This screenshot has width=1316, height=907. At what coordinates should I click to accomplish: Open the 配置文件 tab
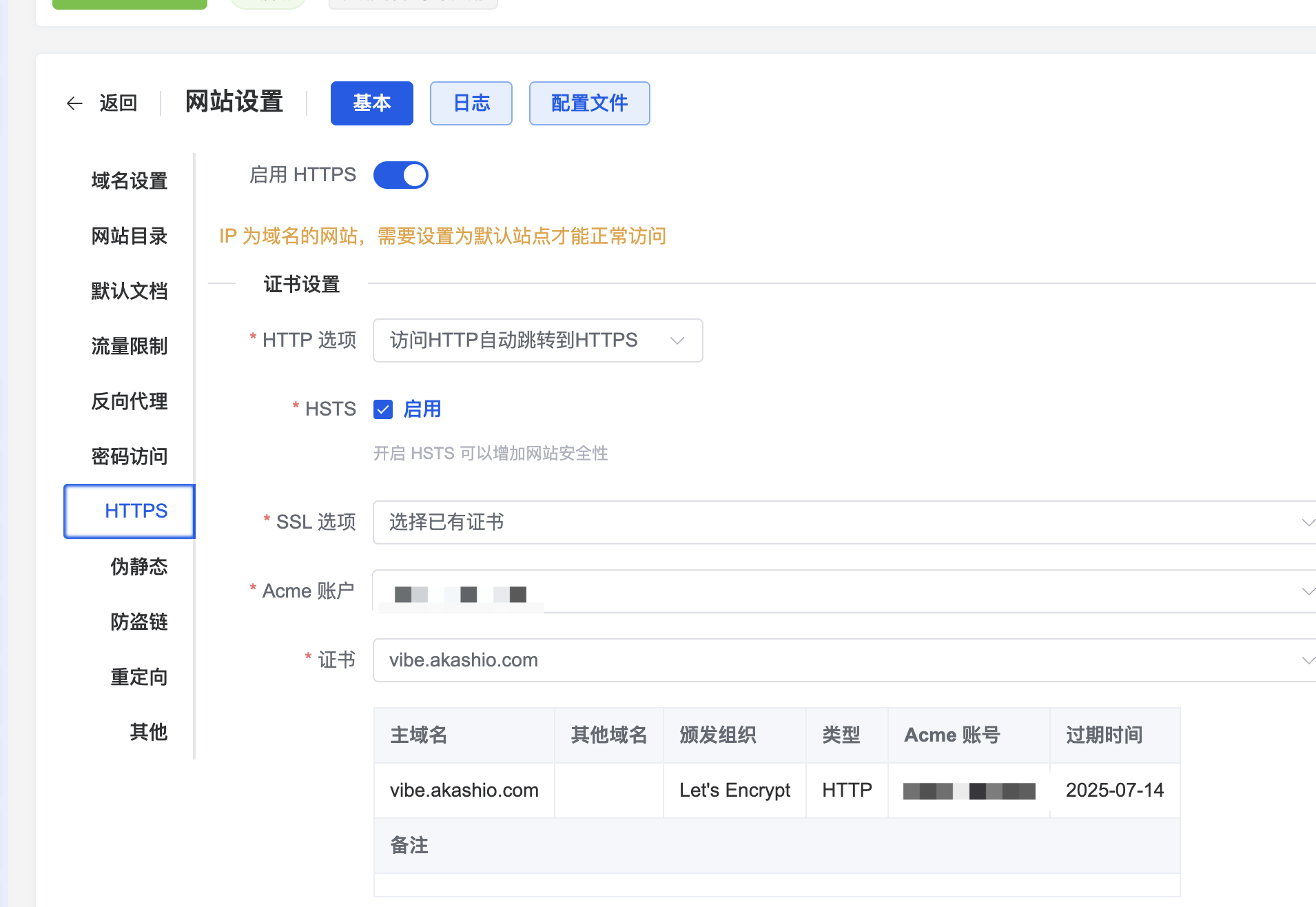click(590, 103)
